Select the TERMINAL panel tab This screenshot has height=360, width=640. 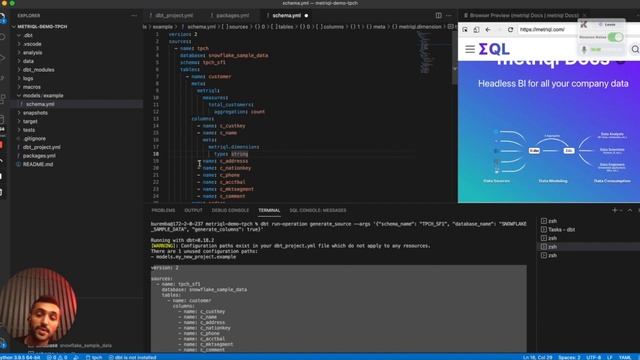[269, 210]
